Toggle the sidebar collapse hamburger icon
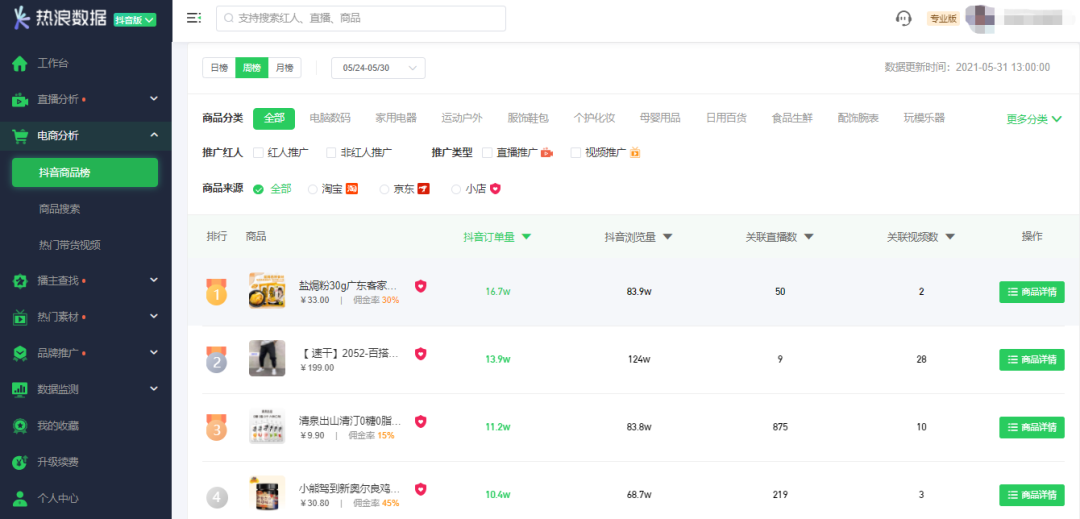 click(x=194, y=19)
